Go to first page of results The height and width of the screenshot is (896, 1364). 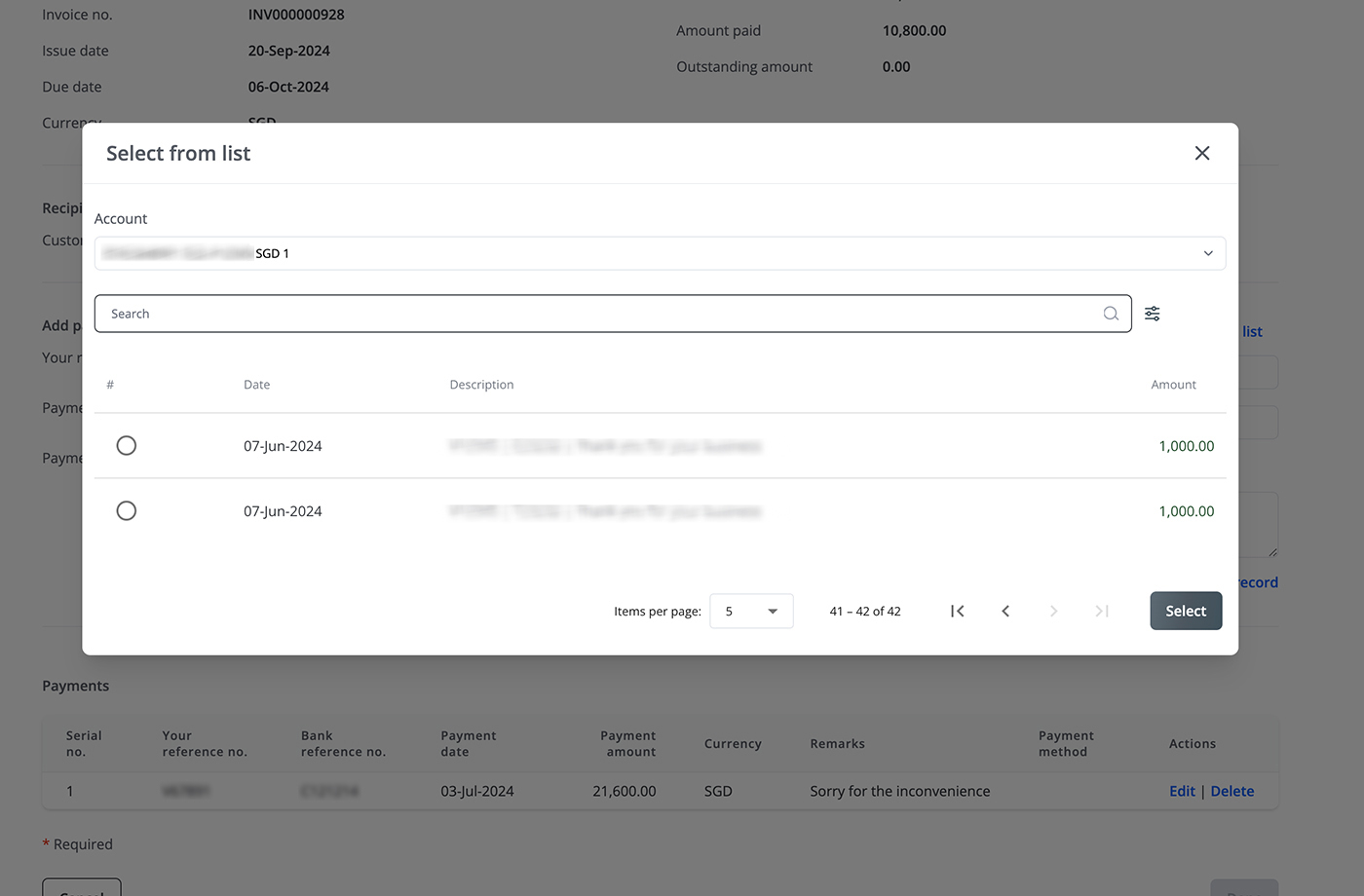point(958,611)
